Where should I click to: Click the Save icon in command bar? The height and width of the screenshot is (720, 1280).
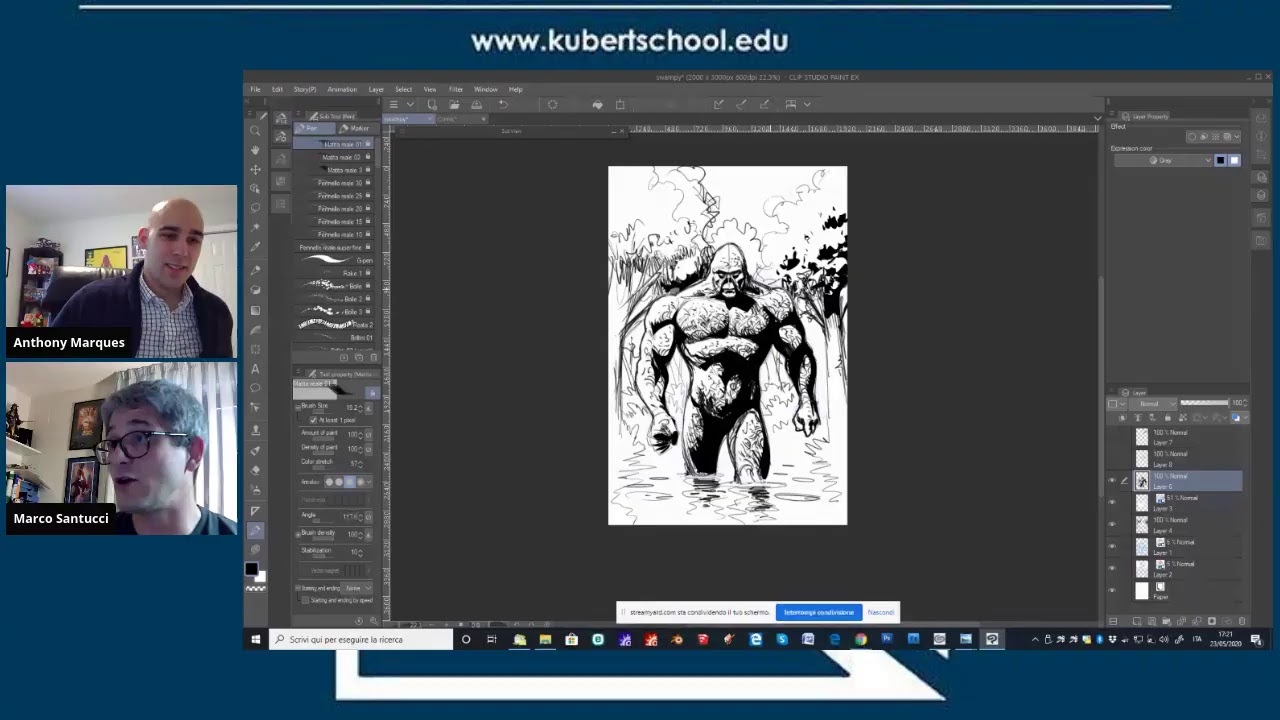(x=476, y=105)
